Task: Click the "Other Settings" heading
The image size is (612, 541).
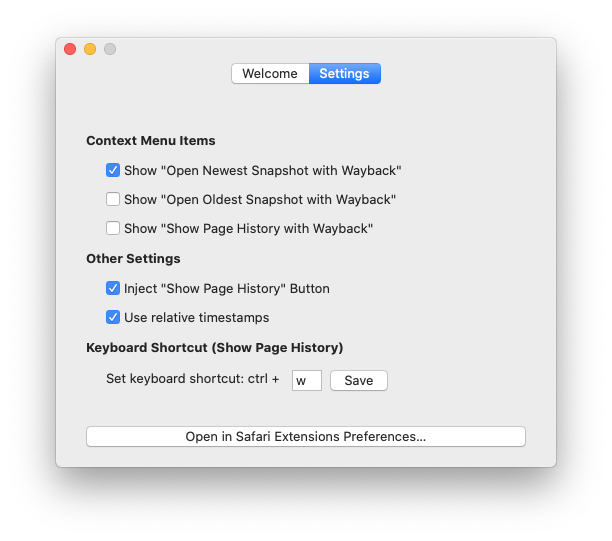Action: [133, 258]
